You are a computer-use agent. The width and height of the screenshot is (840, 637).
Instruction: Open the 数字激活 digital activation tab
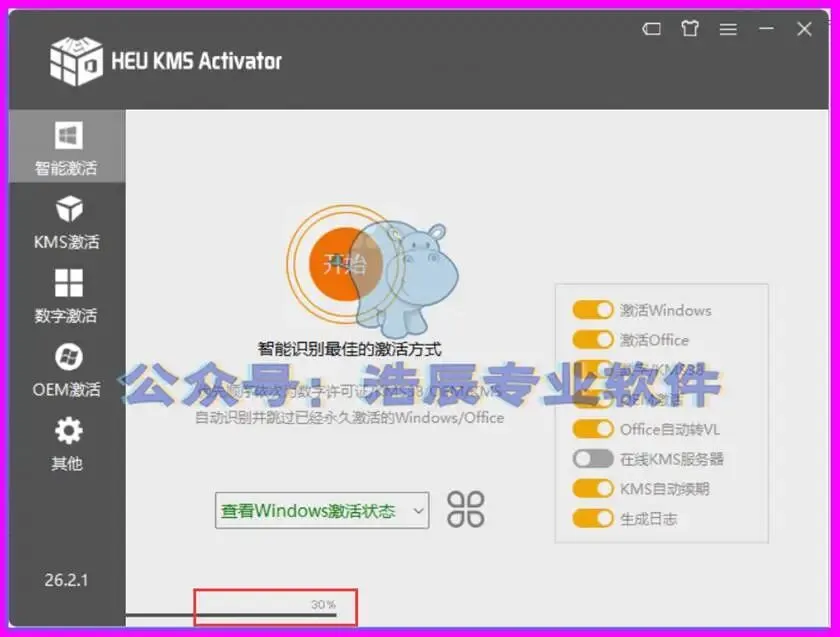tap(67, 296)
